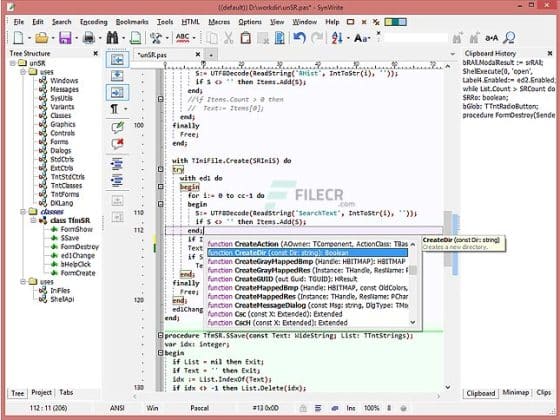
Task: Click Pascal lexer in status bar
Action: pyautogui.click(x=199, y=408)
